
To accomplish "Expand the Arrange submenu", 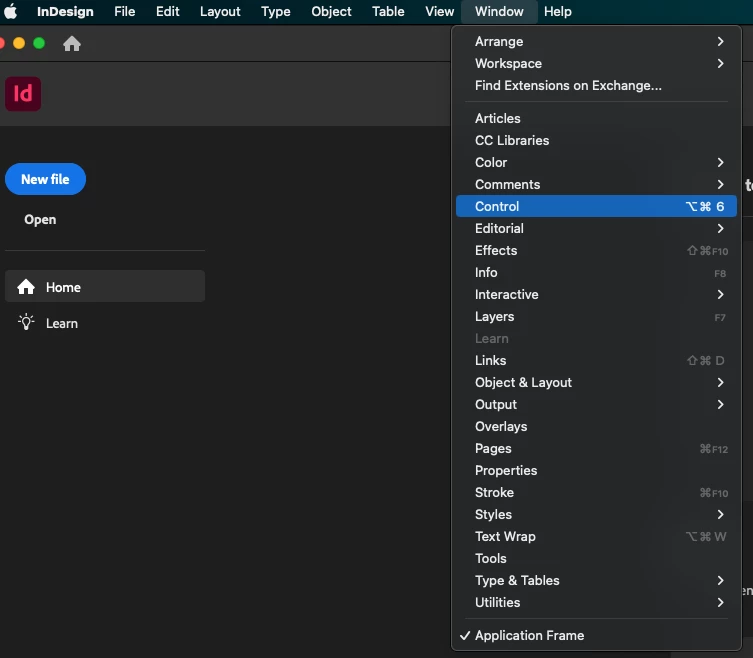I will click(596, 41).
